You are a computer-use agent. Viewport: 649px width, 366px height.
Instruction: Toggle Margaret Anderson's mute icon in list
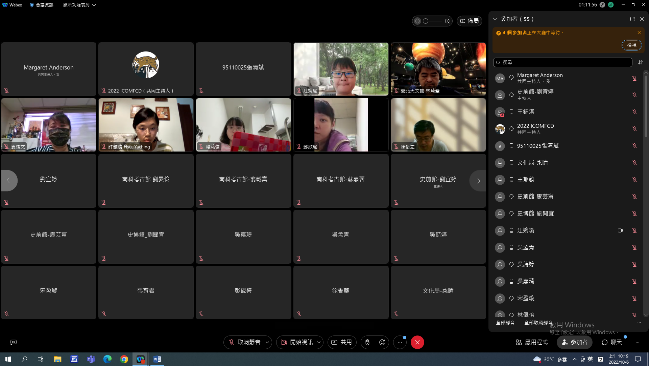click(634, 78)
